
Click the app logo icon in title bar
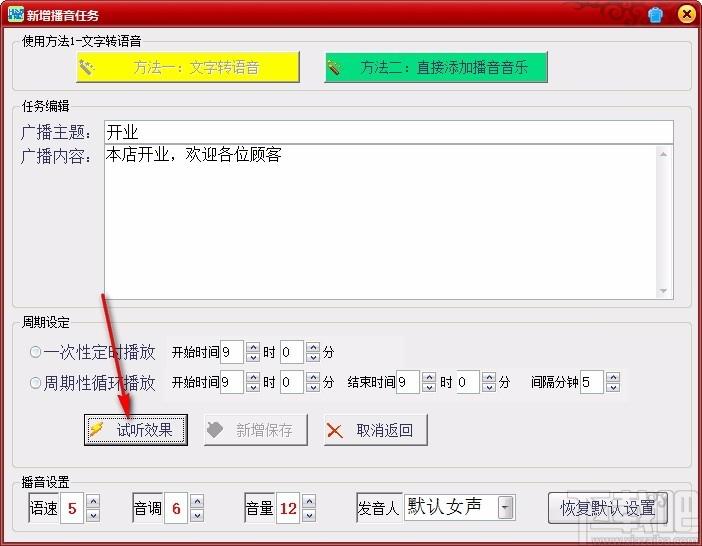[x=16, y=13]
